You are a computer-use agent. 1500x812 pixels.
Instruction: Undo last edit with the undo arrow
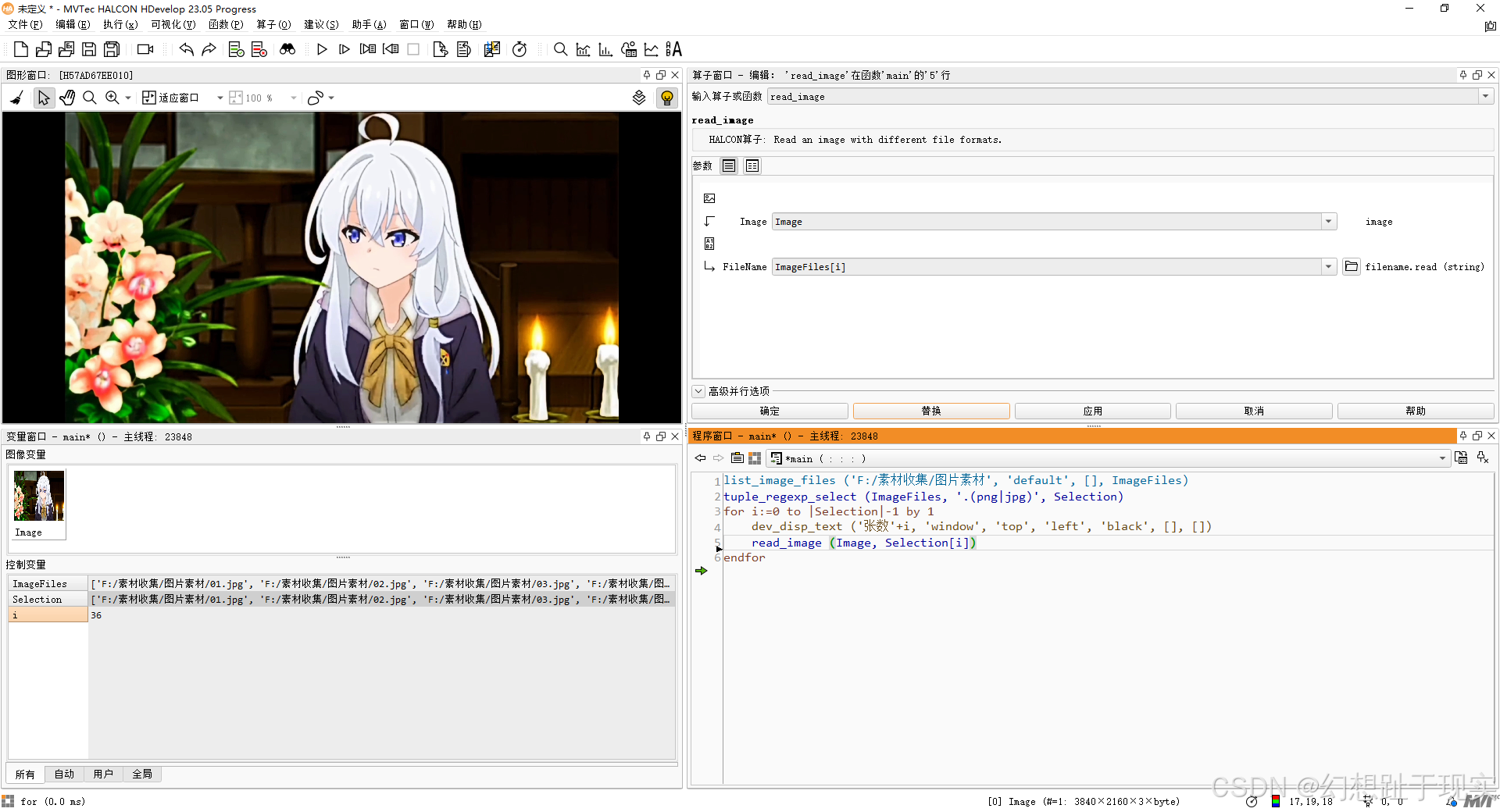186,49
